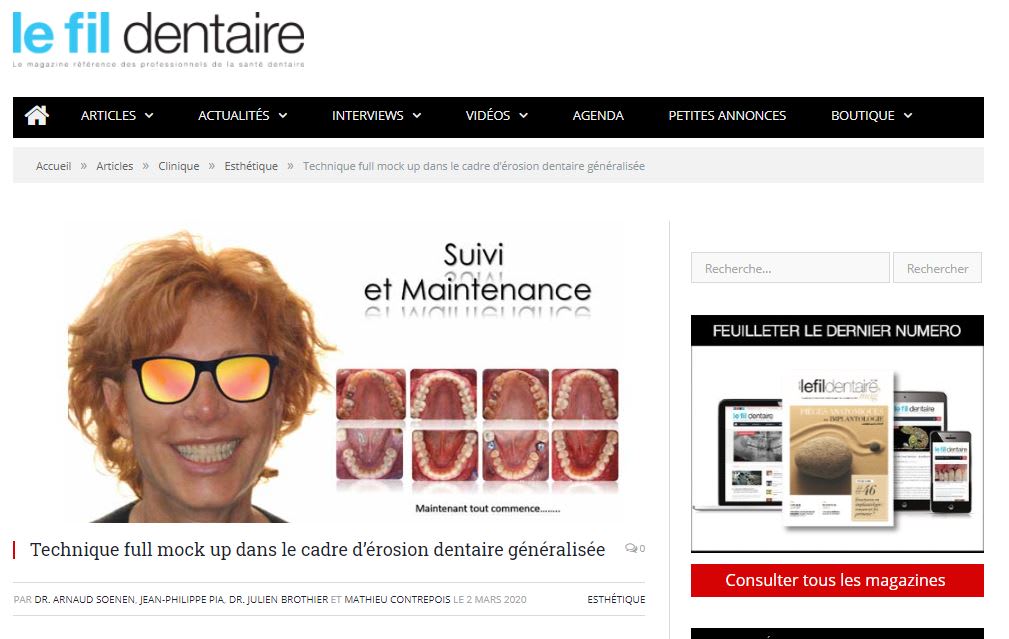Screen dimensions: 1009x639
Task: Open Petites Annonces in navigation bar
Action: tap(727, 116)
